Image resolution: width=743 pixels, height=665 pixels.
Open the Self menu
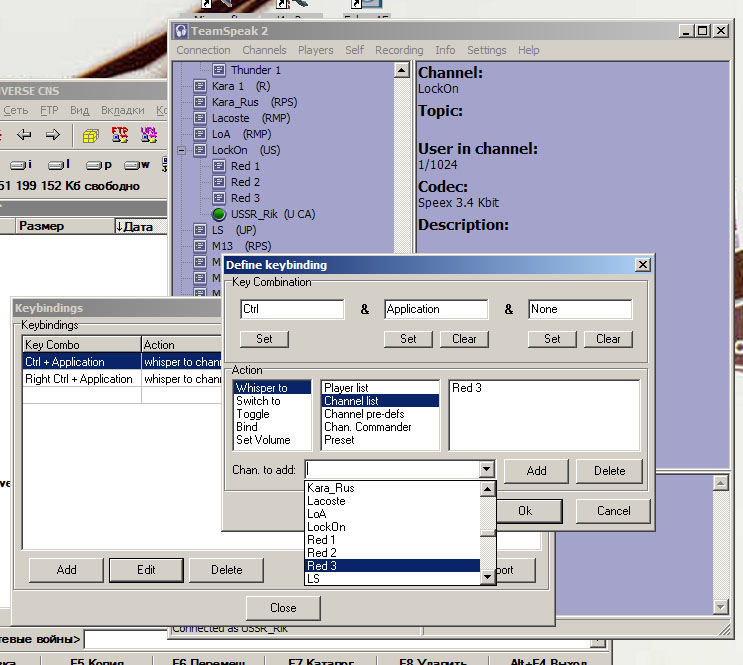pyautogui.click(x=354, y=50)
